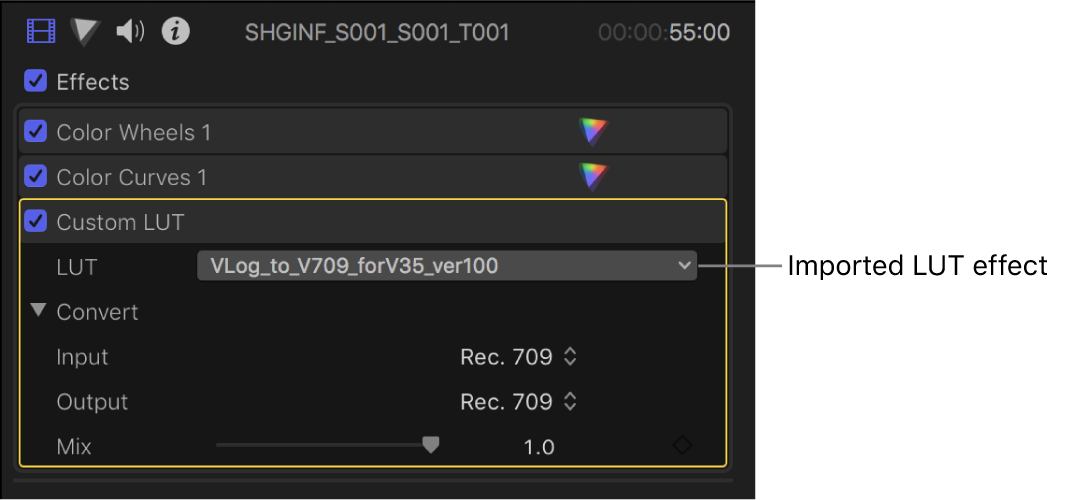Click the Mix value field 1.0
Screen dimensions: 1086x500
539,447
